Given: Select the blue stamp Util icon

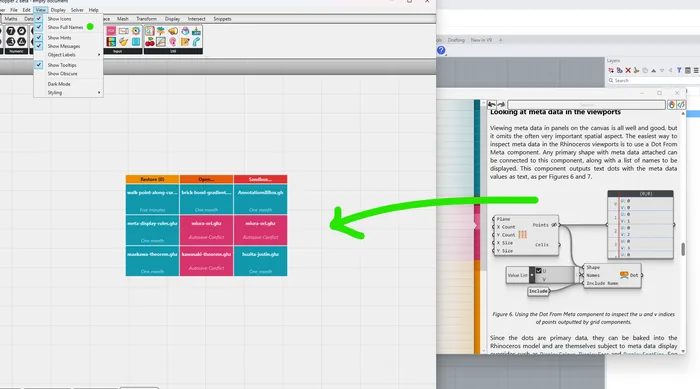Looking at the screenshot, I should [196, 31].
